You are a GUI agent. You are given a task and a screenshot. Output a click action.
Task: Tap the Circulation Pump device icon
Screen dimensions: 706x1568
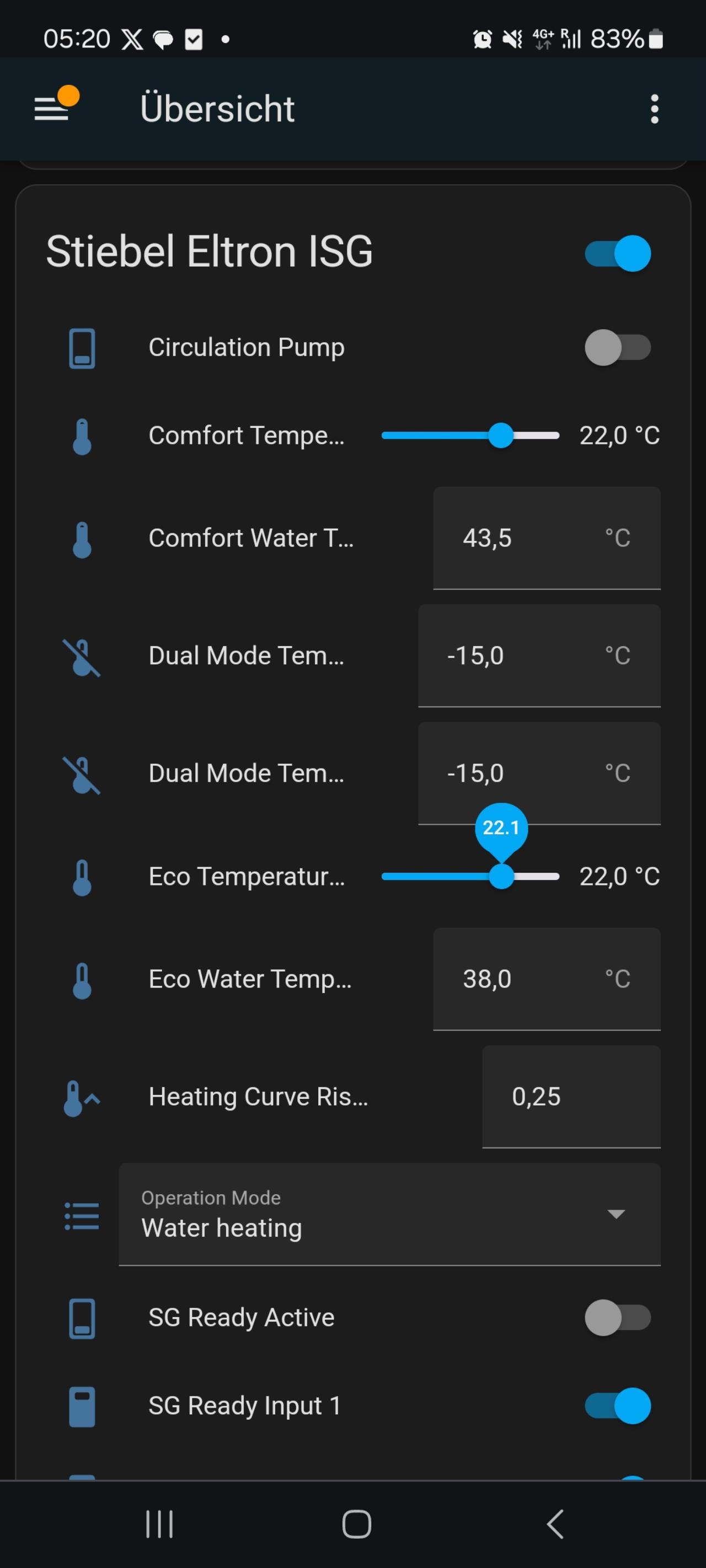click(82, 348)
